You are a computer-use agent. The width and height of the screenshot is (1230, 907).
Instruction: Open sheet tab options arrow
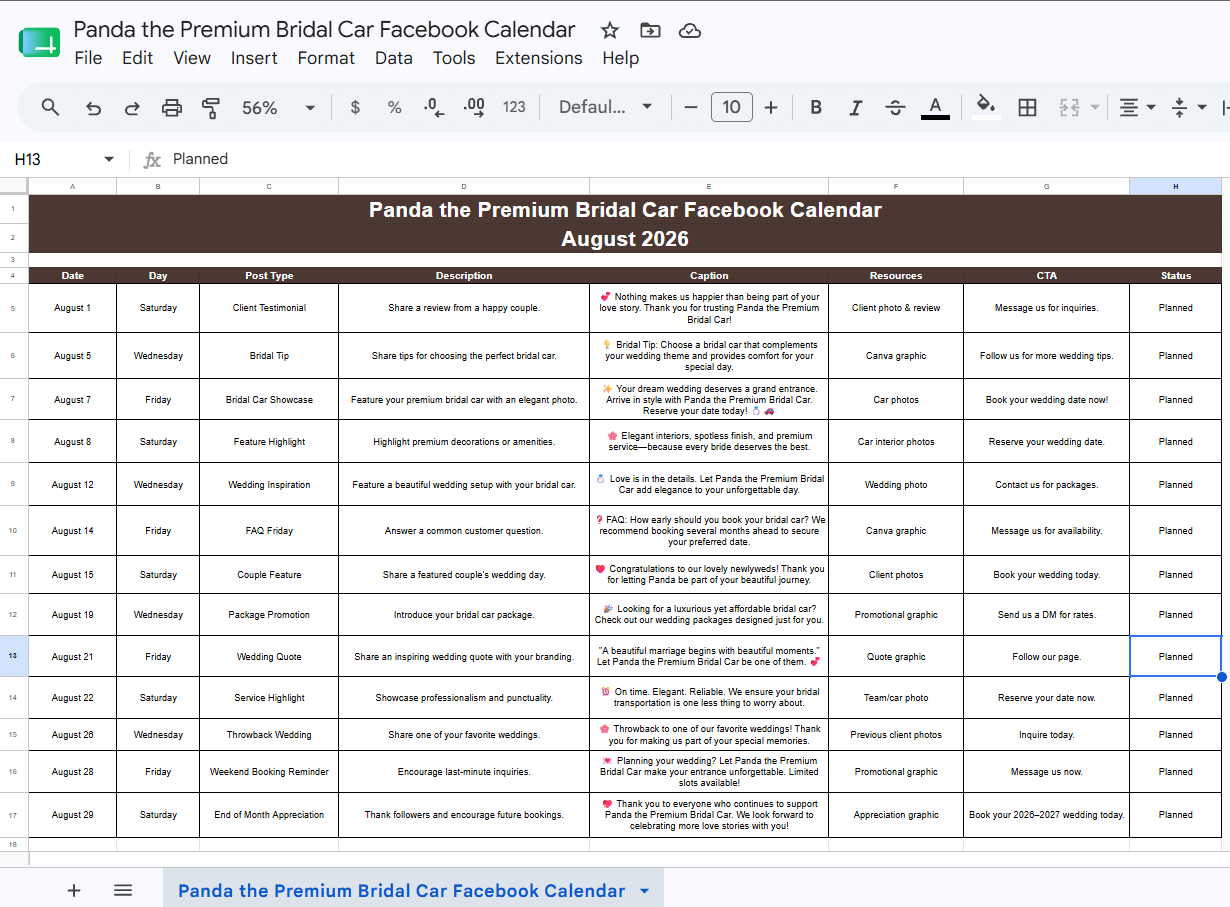point(644,890)
